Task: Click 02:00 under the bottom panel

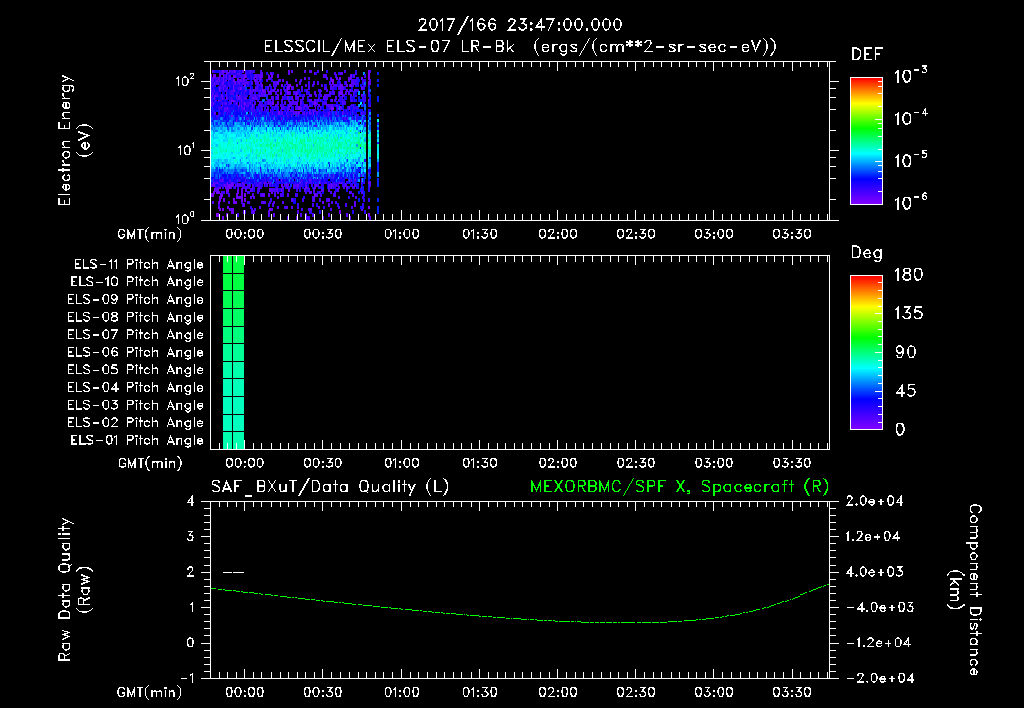Action: click(557, 692)
